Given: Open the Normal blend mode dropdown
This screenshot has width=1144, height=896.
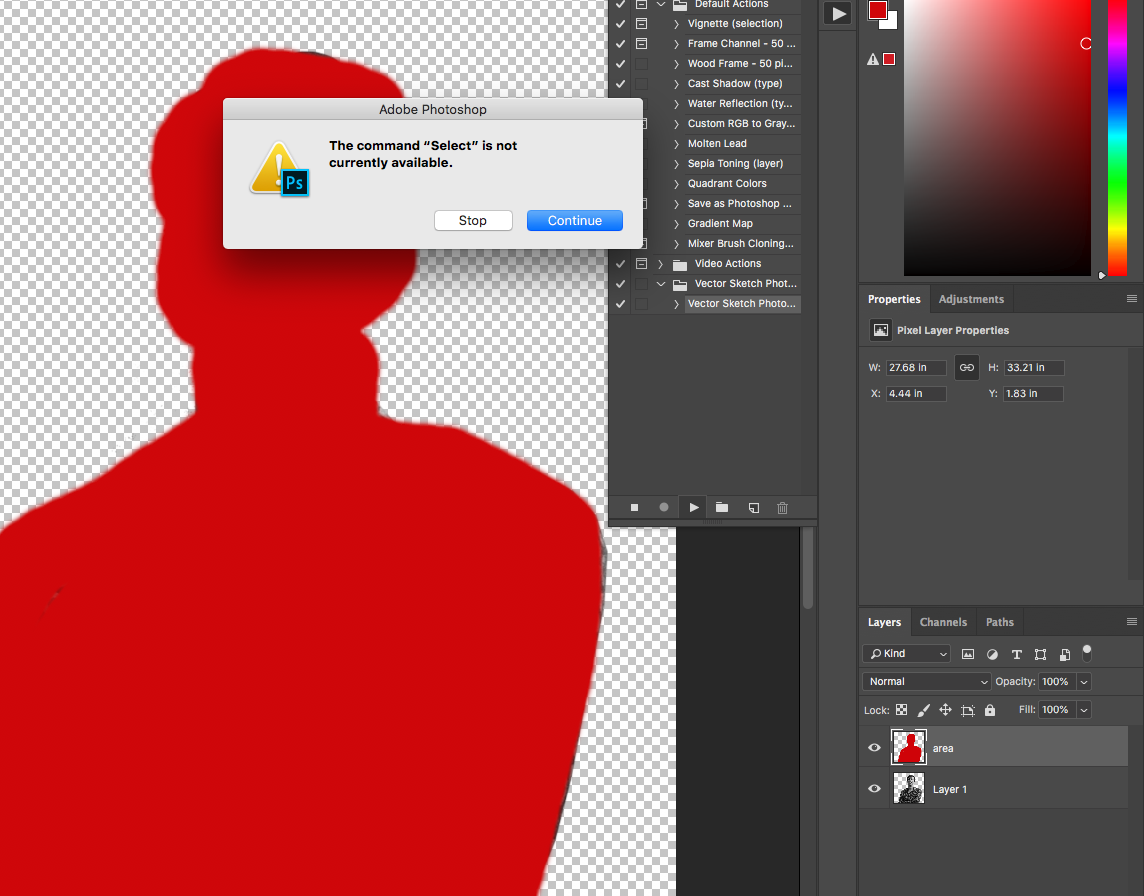Looking at the screenshot, I should point(927,681).
